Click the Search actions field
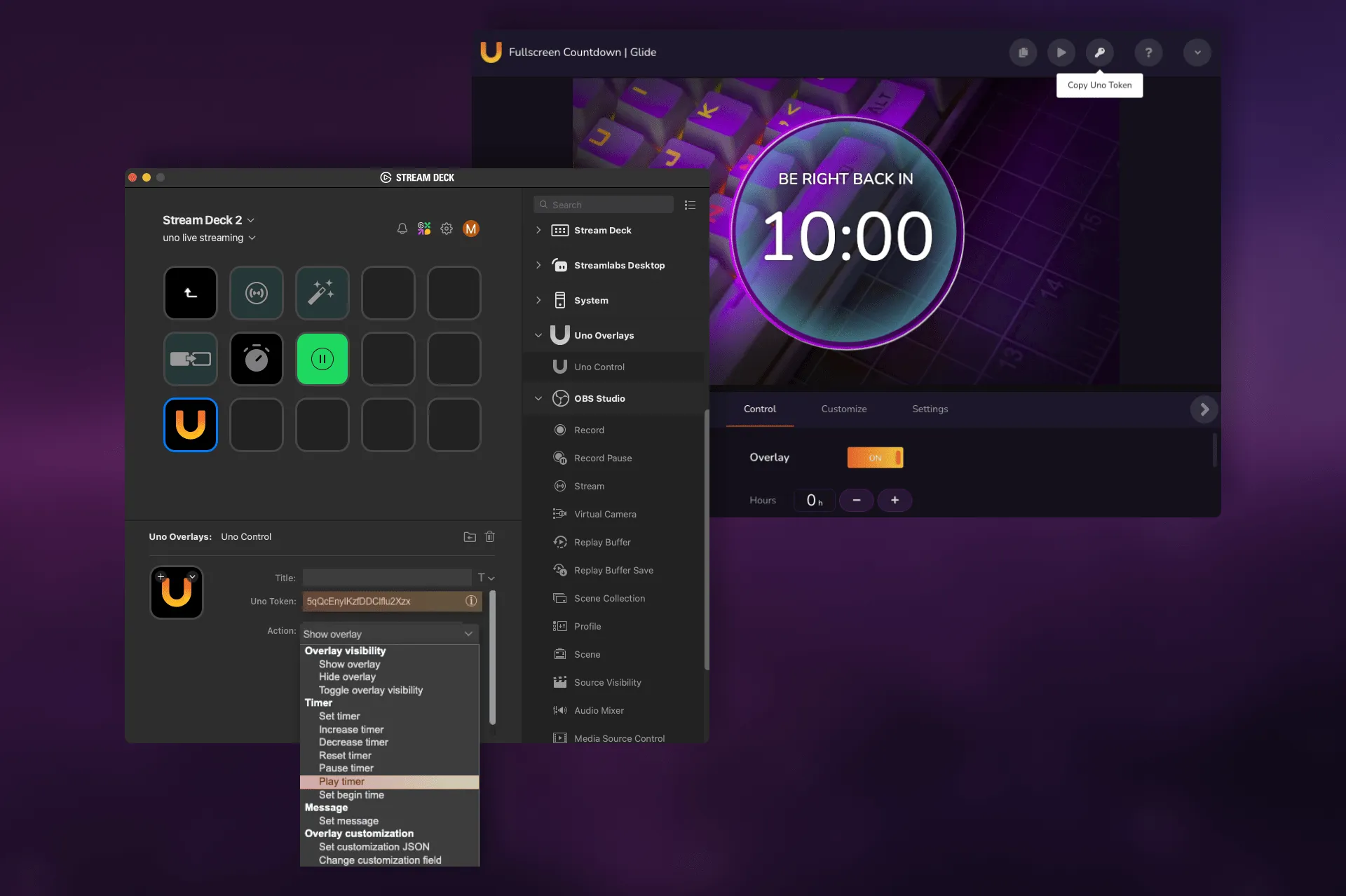The image size is (1346, 896). 604,205
